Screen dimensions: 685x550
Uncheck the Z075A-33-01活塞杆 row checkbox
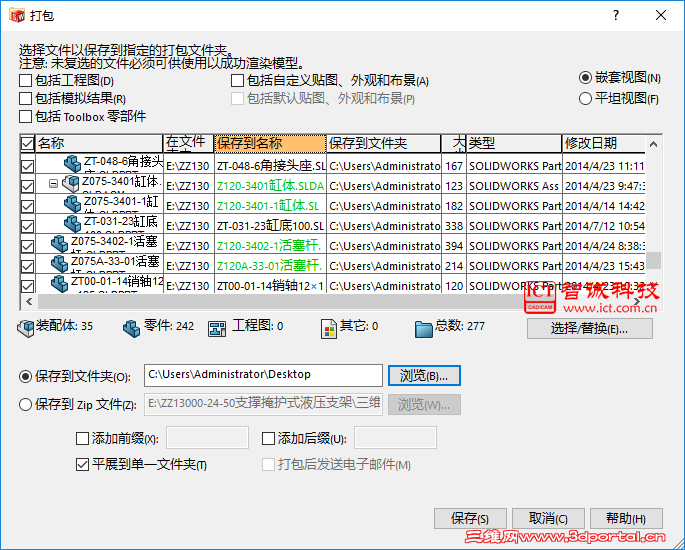(28, 266)
